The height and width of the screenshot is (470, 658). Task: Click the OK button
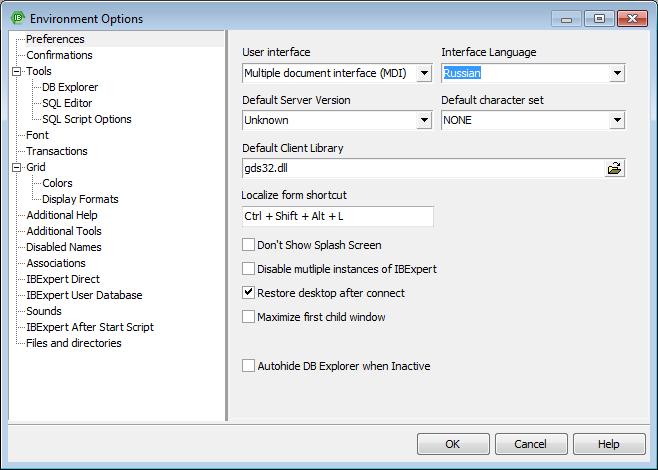click(453, 444)
